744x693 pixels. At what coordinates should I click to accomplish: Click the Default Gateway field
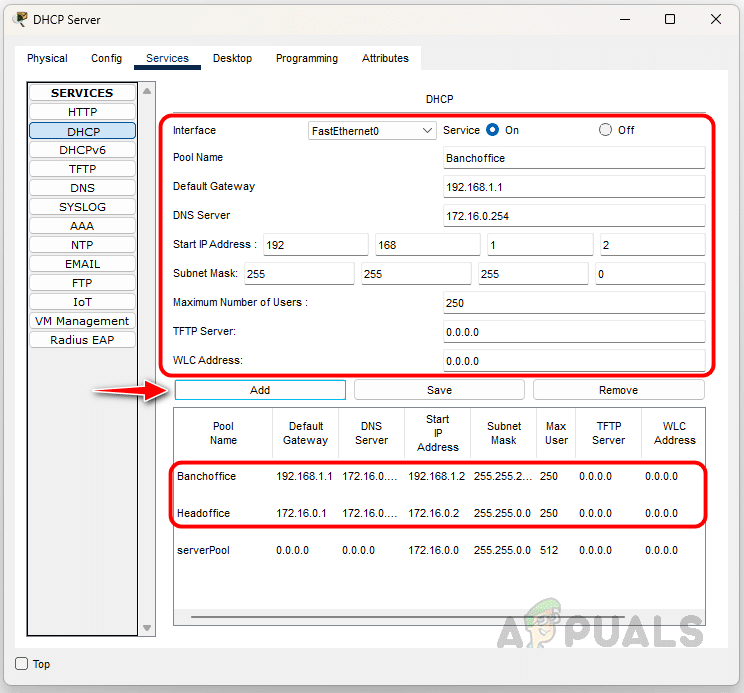point(574,187)
